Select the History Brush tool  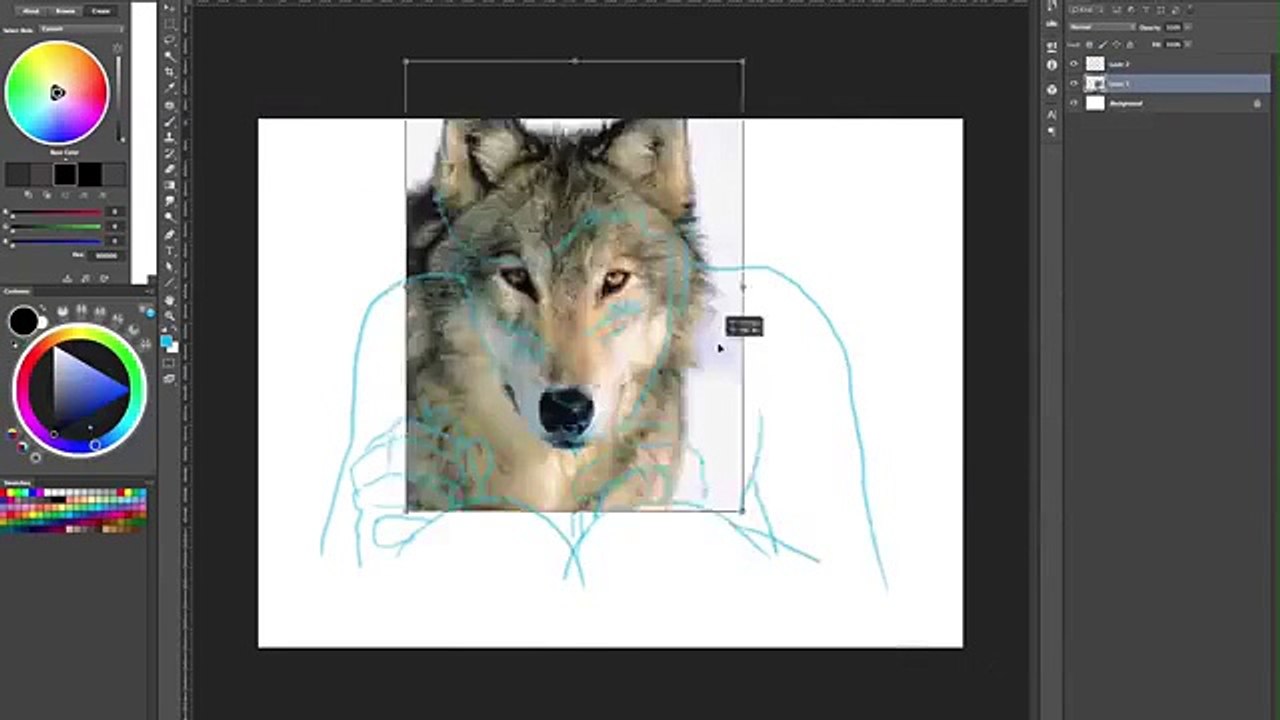pyautogui.click(x=170, y=153)
